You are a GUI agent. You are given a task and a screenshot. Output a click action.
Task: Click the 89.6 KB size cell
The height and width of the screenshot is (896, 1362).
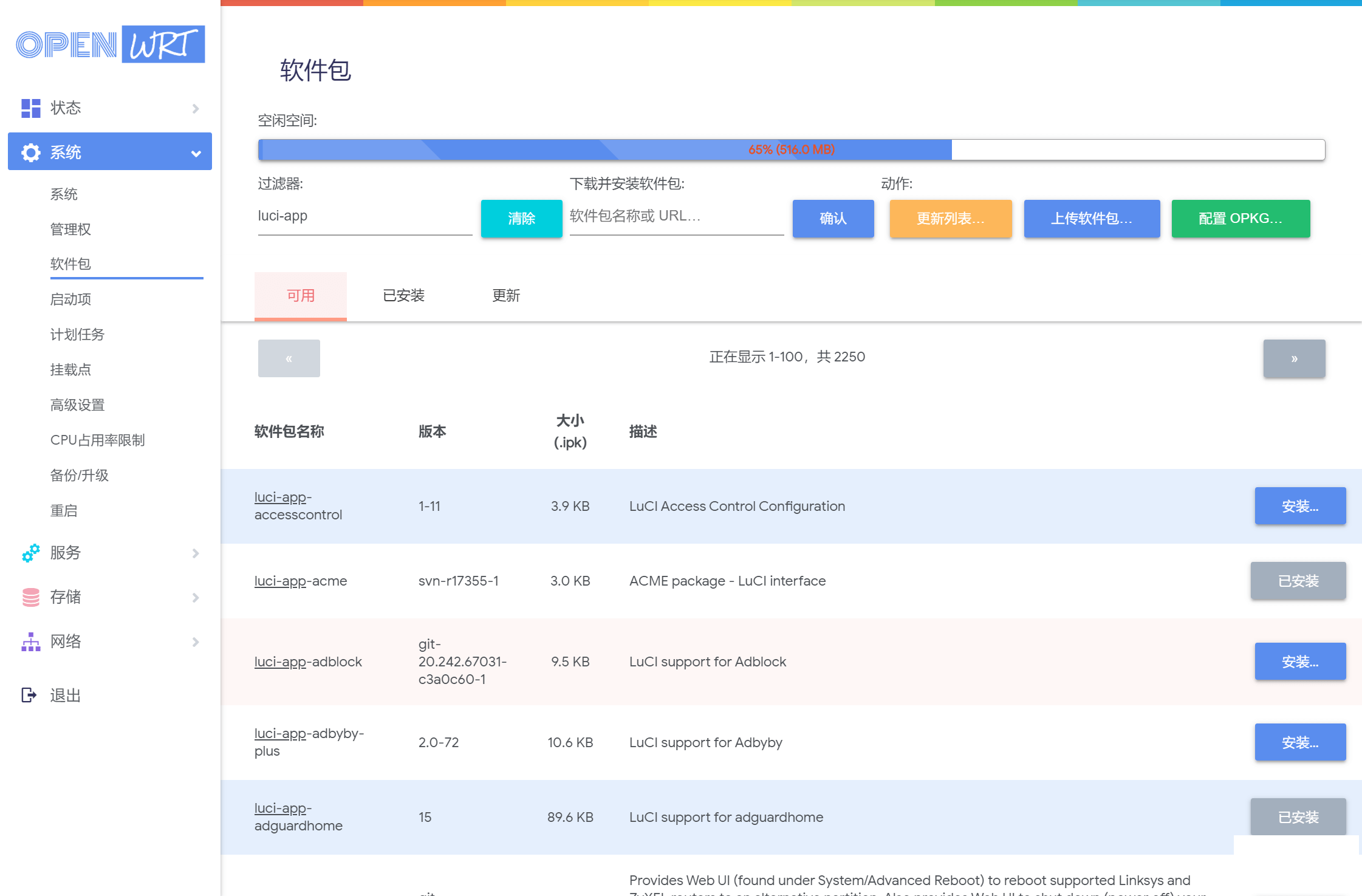(x=570, y=817)
